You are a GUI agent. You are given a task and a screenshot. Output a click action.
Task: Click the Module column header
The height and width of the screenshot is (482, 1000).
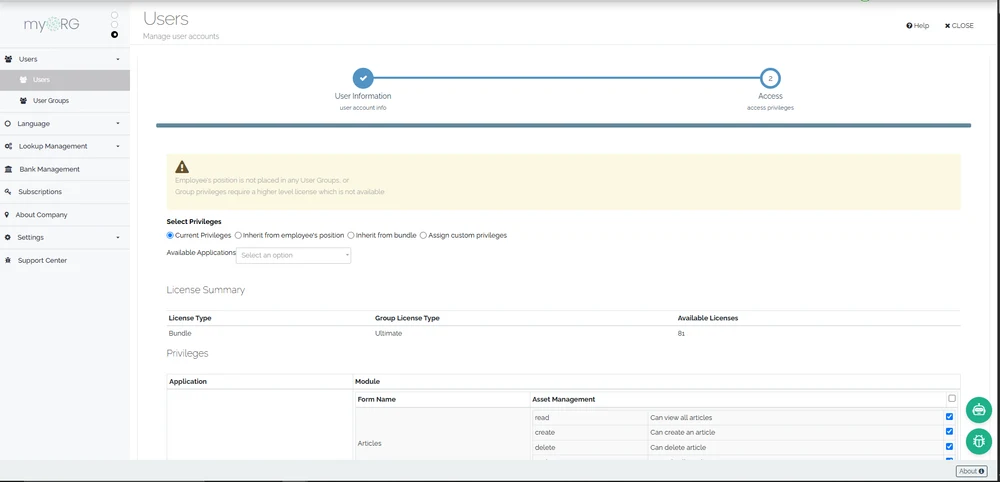coord(367,381)
